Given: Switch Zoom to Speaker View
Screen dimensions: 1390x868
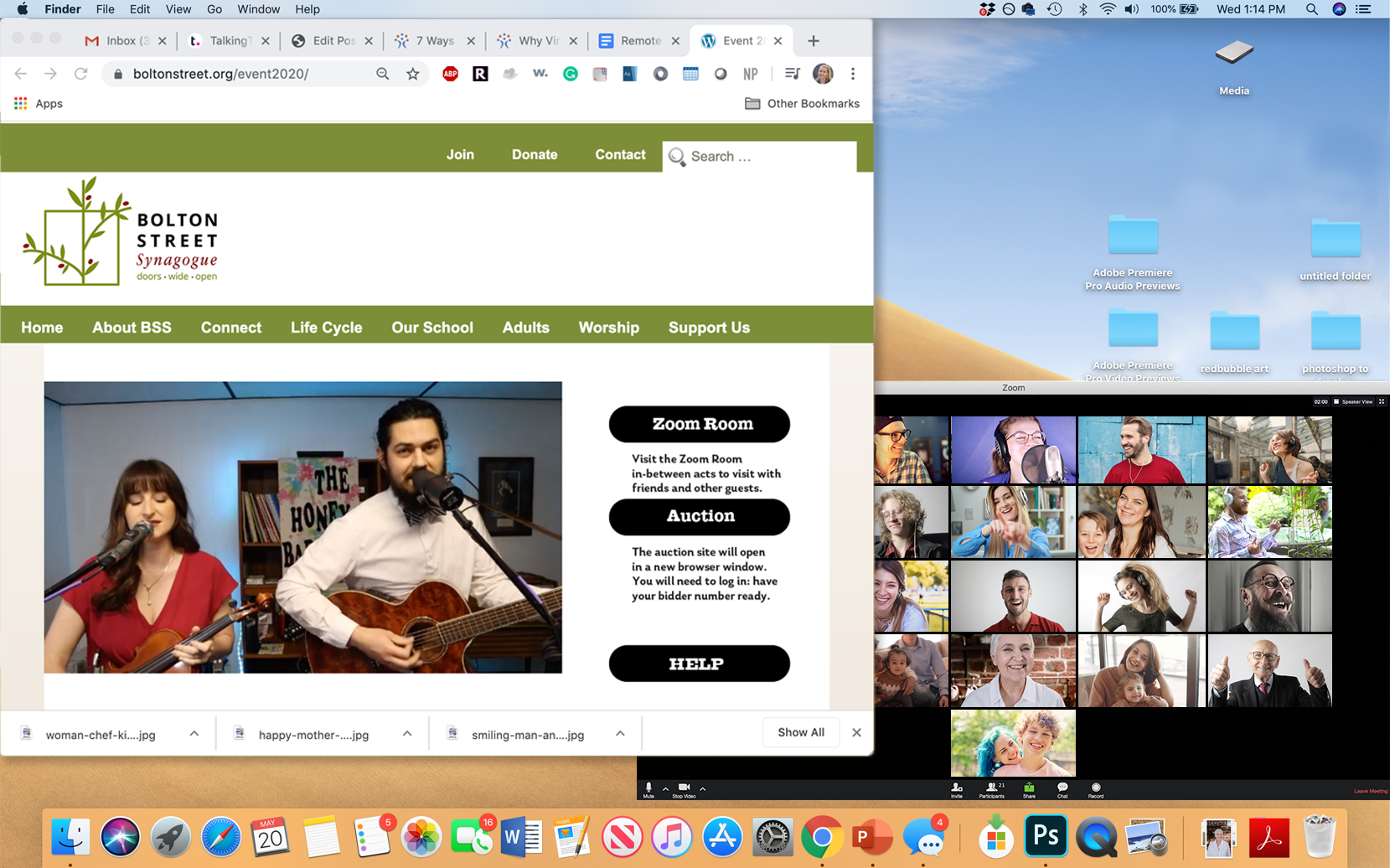Looking at the screenshot, I should [1353, 402].
